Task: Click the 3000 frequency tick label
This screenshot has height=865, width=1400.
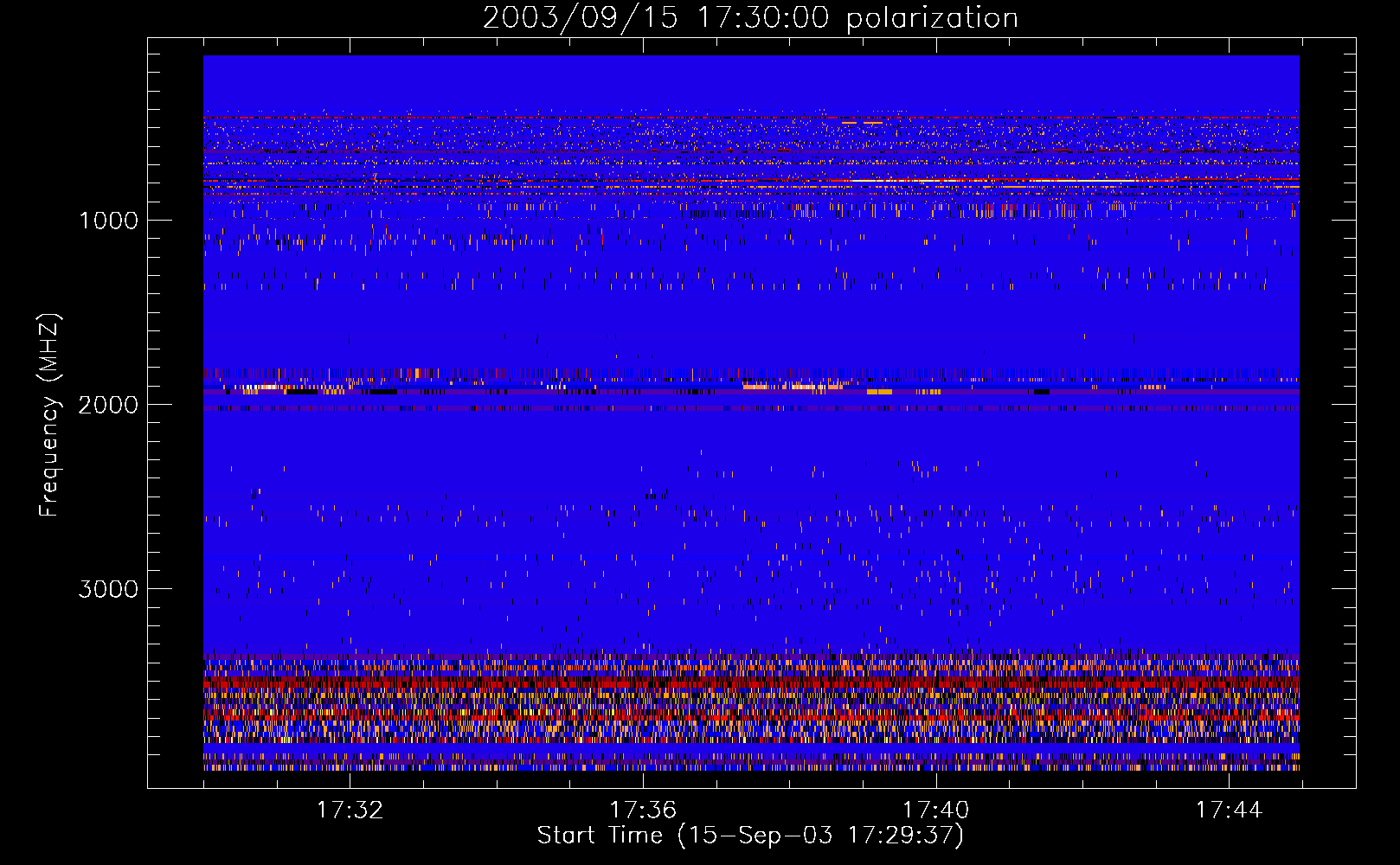Action: [x=109, y=589]
